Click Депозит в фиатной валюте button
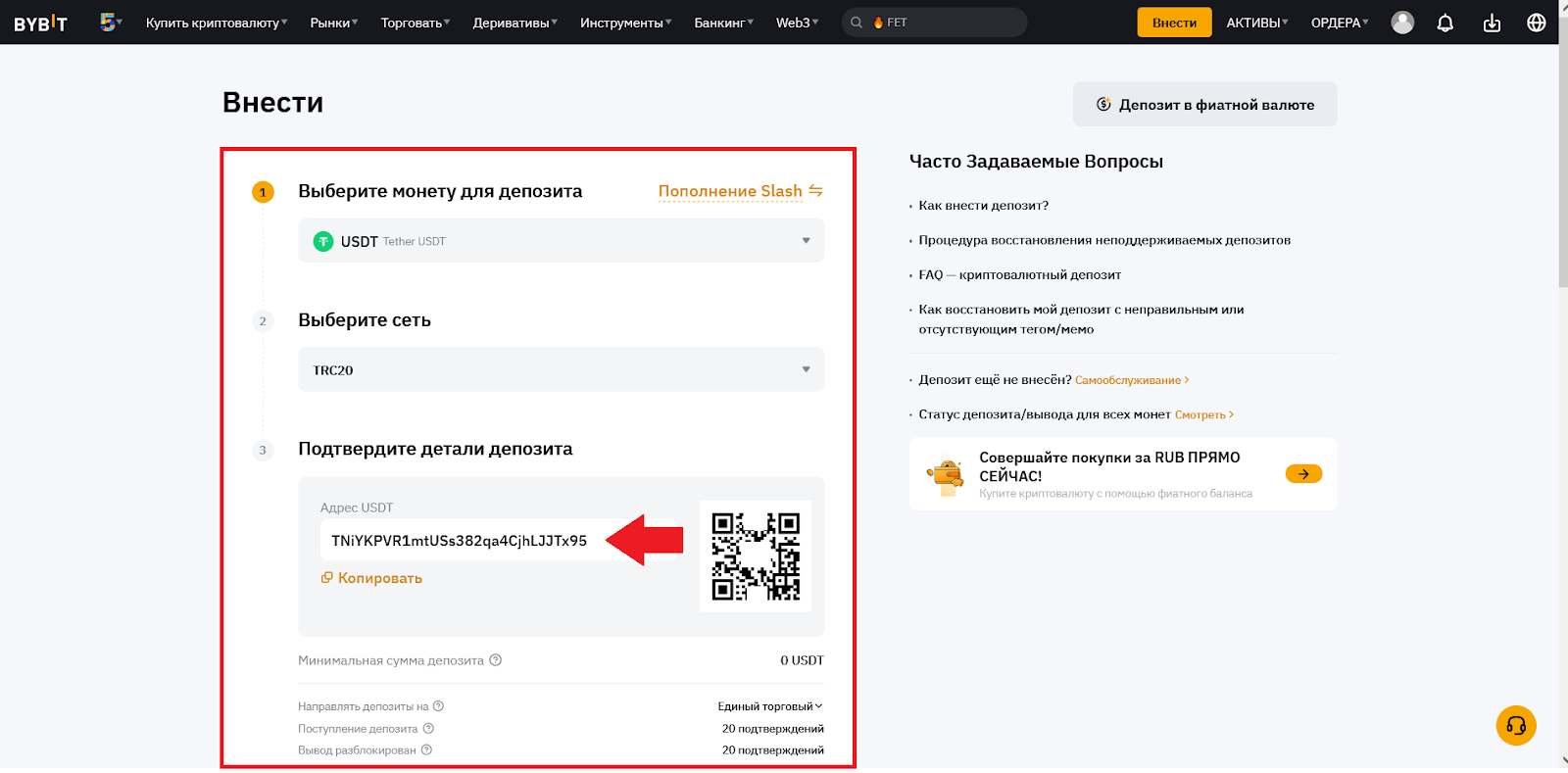Image resolution: width=1568 pixels, height=773 pixels. point(1204,105)
